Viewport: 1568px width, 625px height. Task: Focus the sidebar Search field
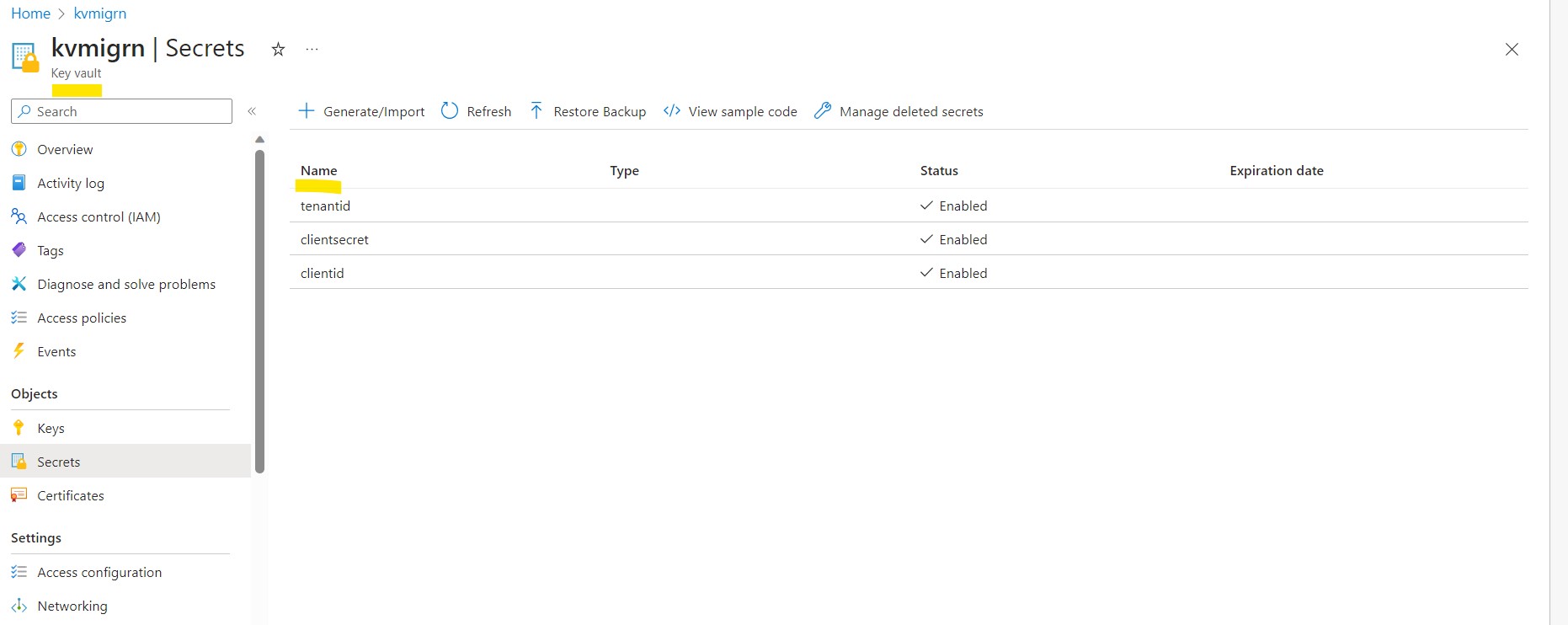121,111
